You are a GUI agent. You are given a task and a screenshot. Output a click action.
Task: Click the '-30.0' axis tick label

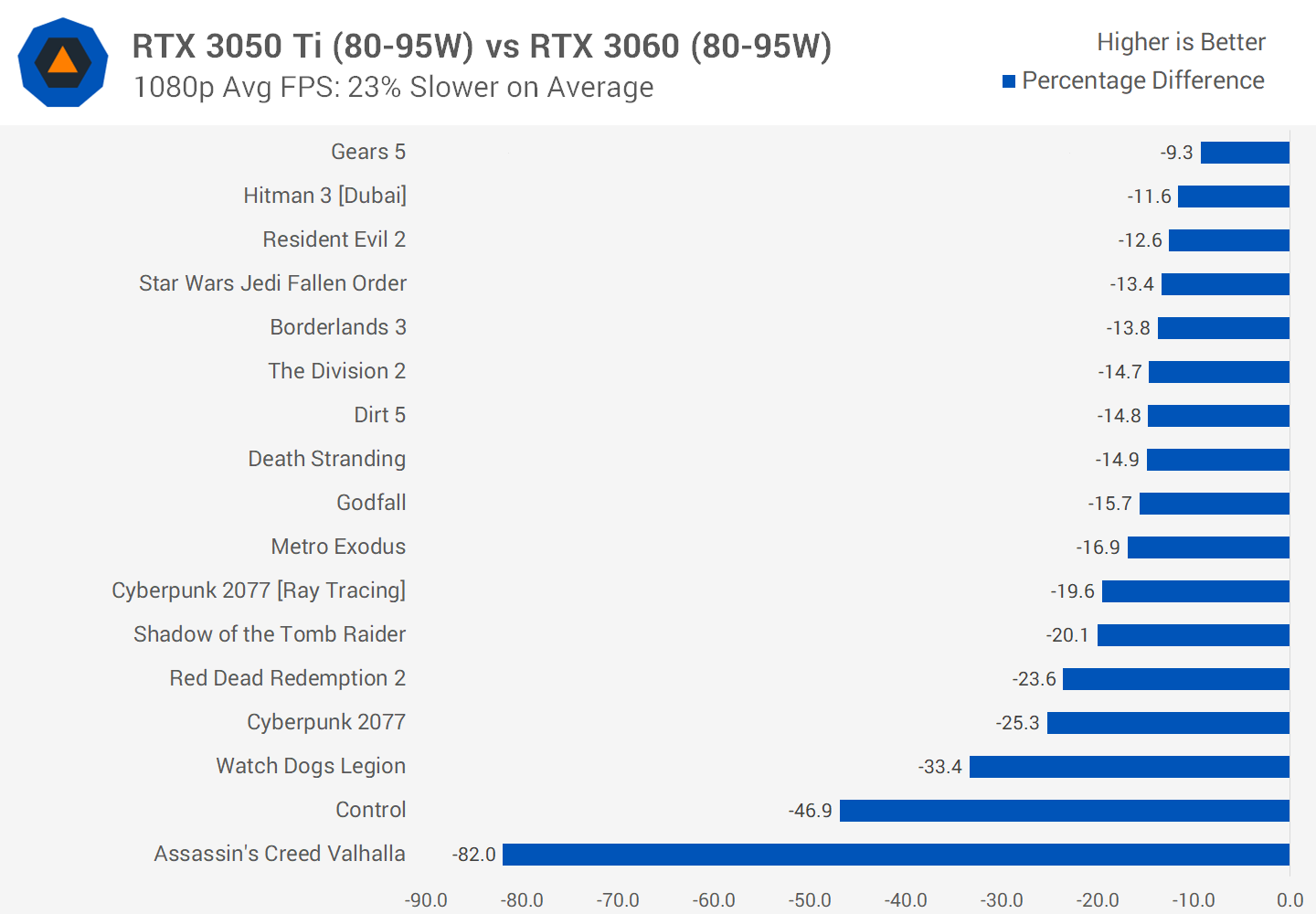(x=1002, y=900)
